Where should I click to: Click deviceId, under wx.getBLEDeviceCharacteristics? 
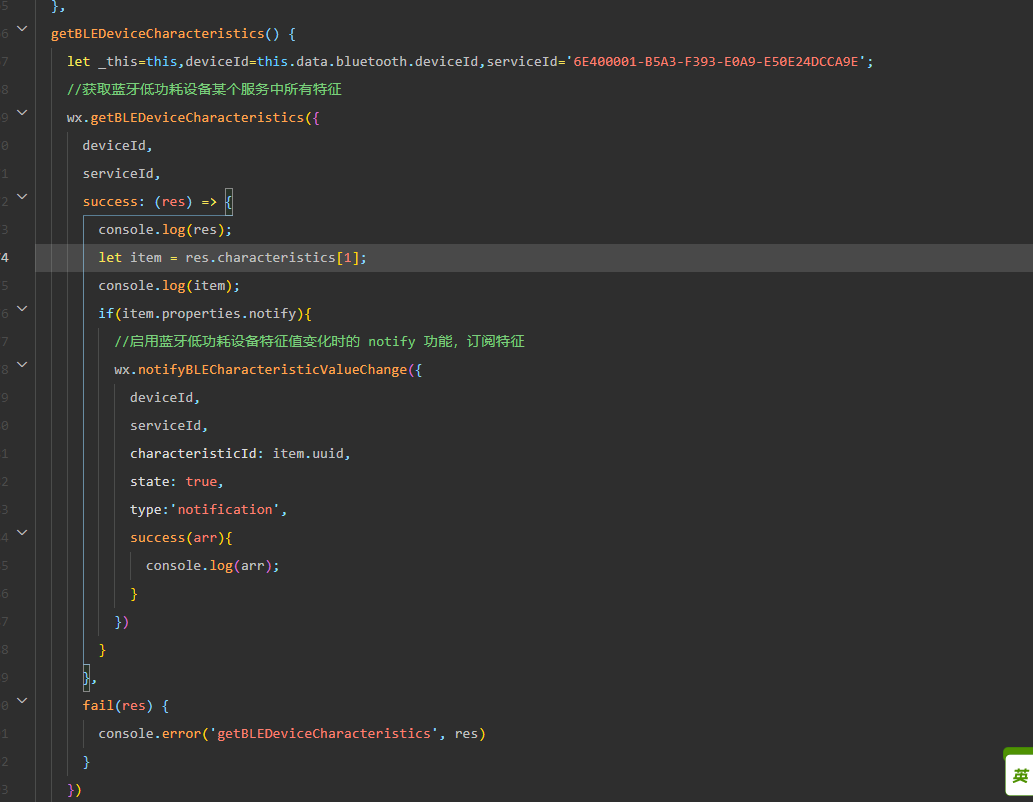pos(117,146)
